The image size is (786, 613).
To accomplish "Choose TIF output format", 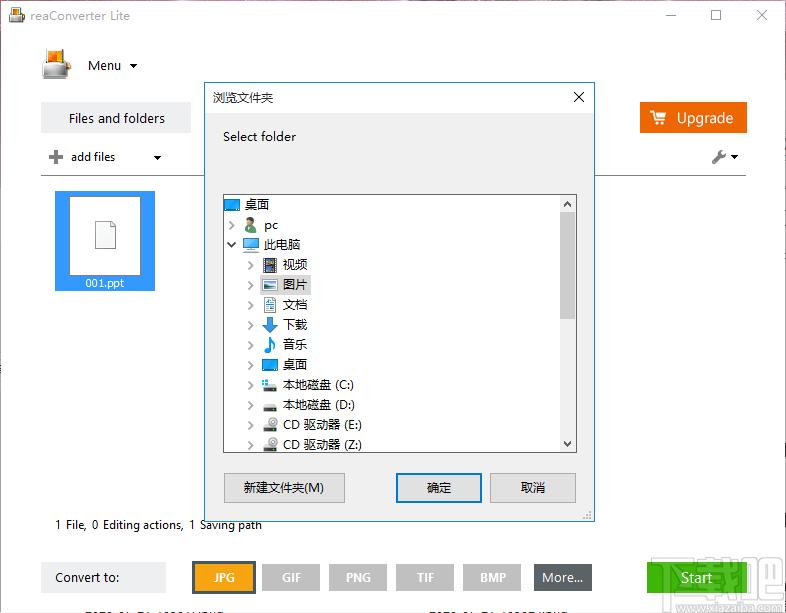I will click(x=425, y=577).
